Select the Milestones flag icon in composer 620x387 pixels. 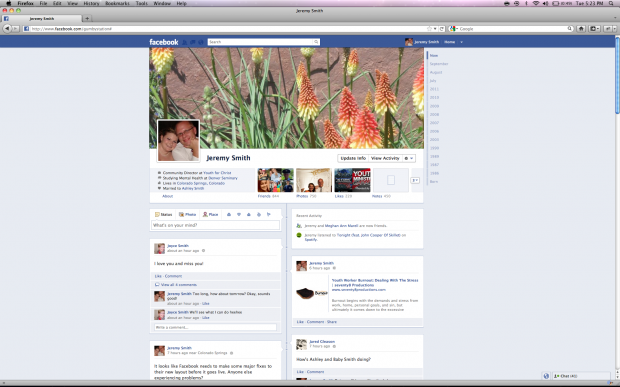click(x=268, y=214)
